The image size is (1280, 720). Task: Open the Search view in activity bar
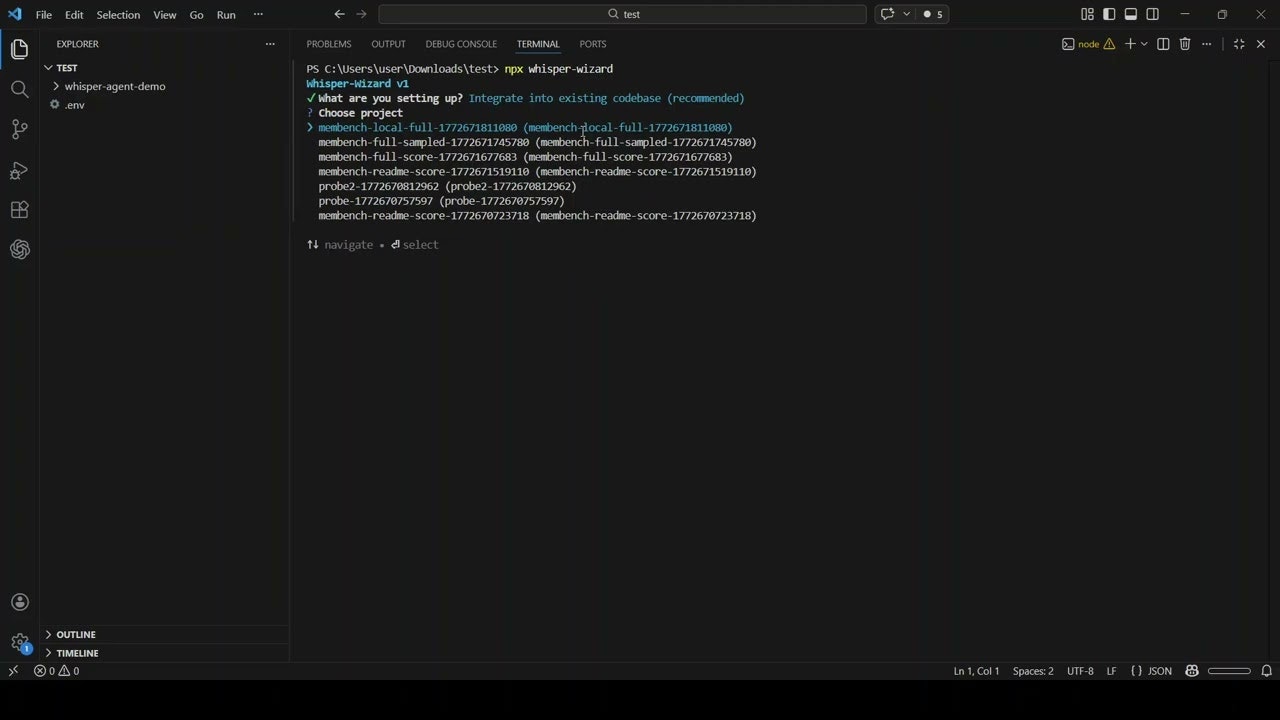(x=19, y=89)
